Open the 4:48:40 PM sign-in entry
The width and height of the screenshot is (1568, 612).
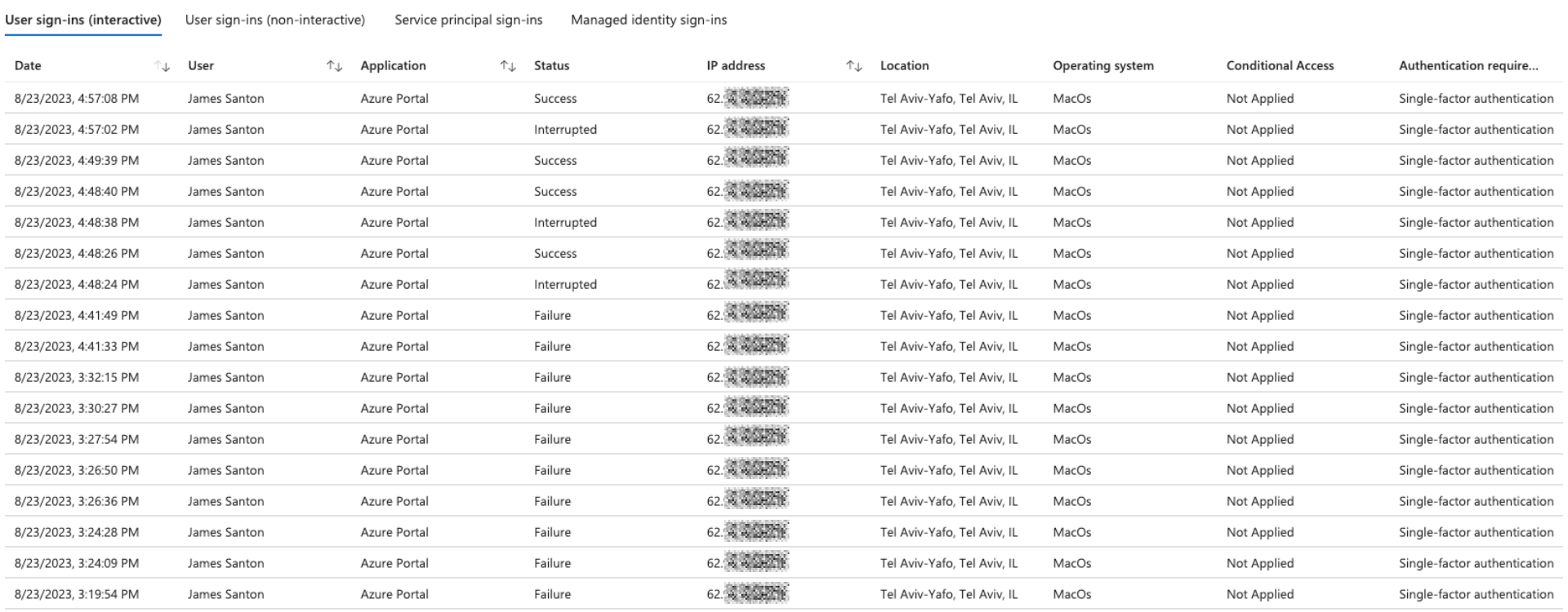point(784,191)
